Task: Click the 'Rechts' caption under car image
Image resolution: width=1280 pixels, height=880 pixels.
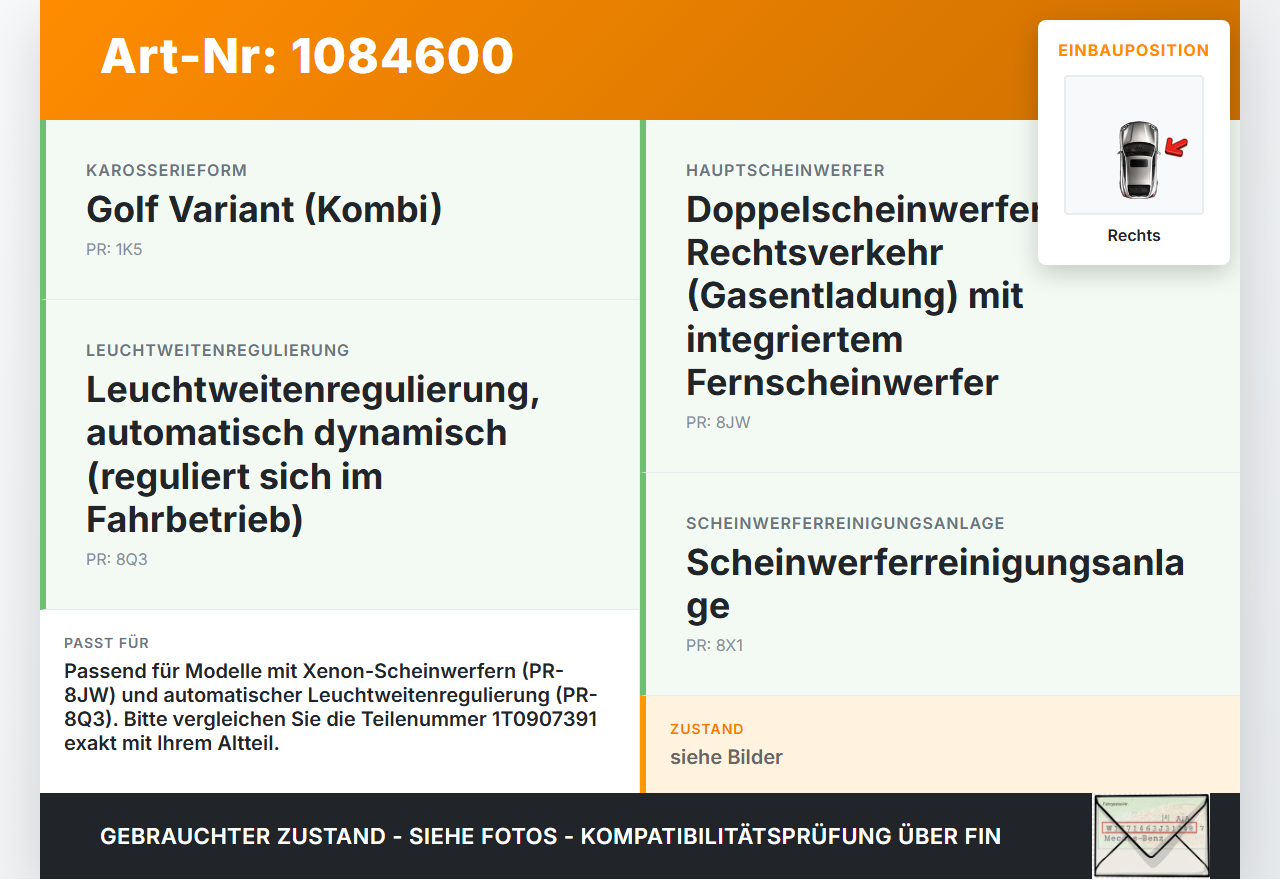Action: (x=1134, y=236)
